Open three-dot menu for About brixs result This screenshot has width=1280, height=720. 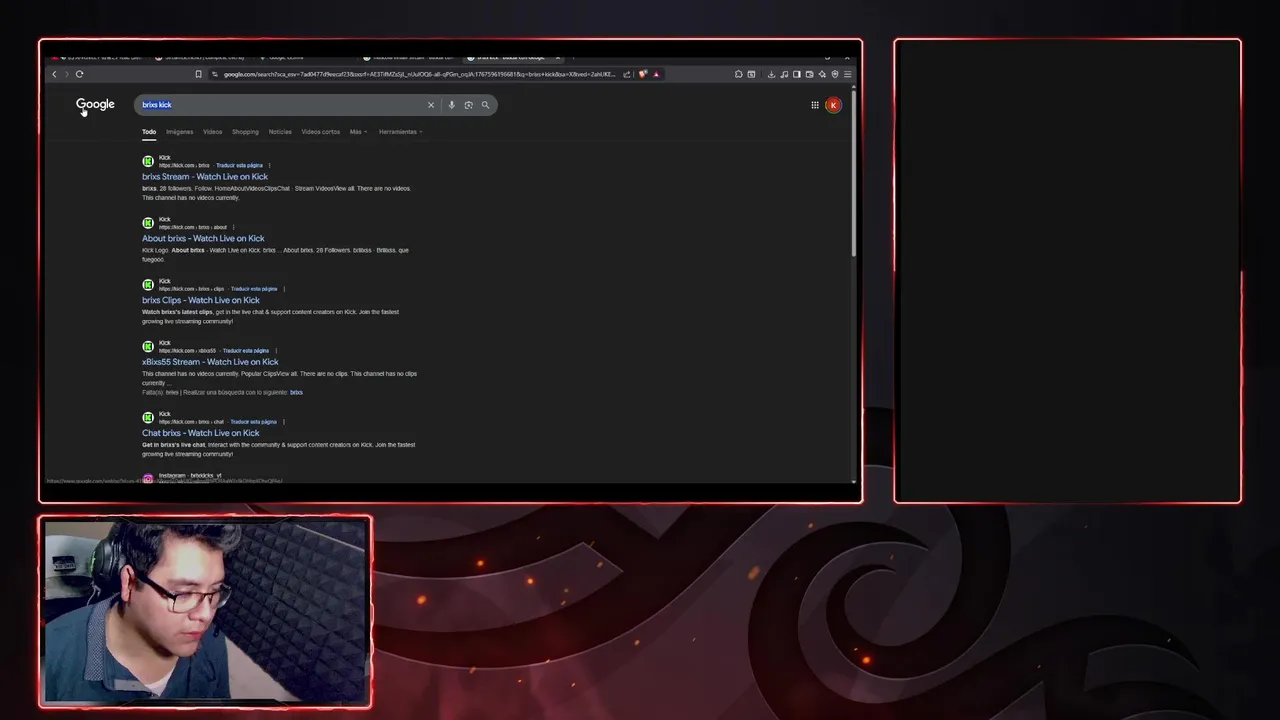tap(233, 227)
